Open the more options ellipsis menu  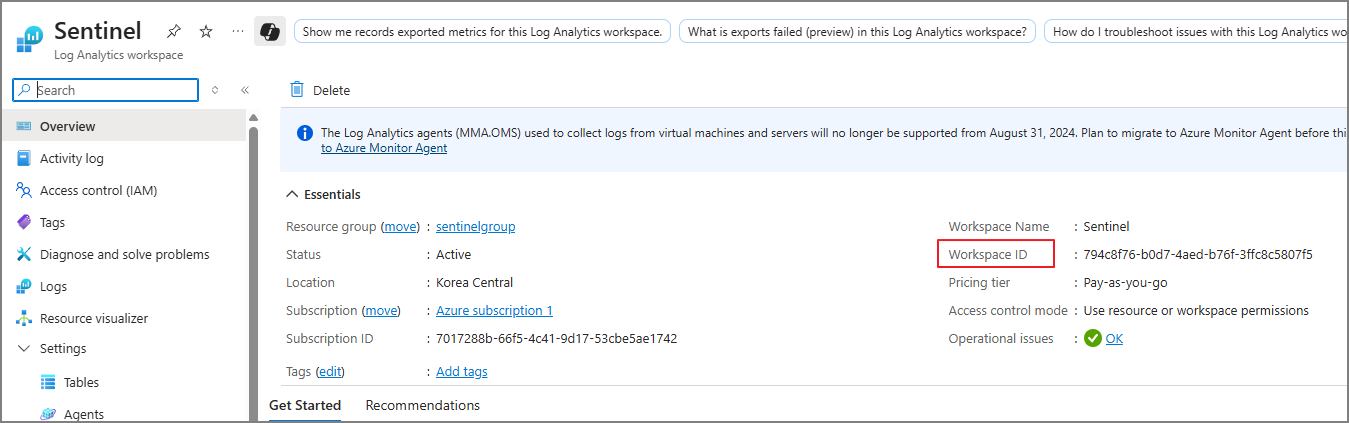[x=237, y=31]
